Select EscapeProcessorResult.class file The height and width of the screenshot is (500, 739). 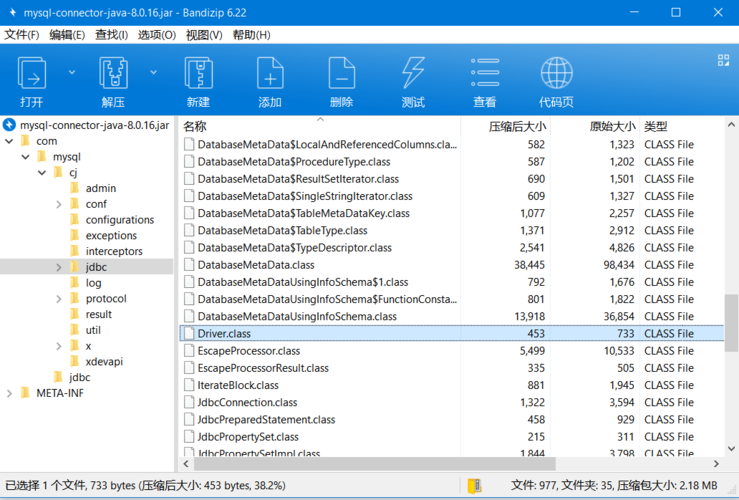pos(263,368)
